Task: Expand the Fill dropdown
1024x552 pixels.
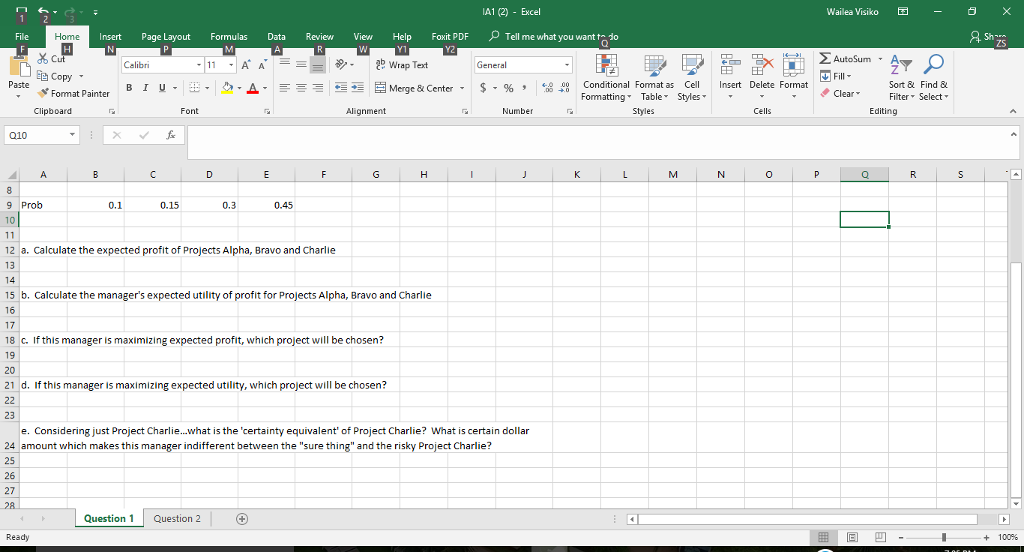Action: 848,76
